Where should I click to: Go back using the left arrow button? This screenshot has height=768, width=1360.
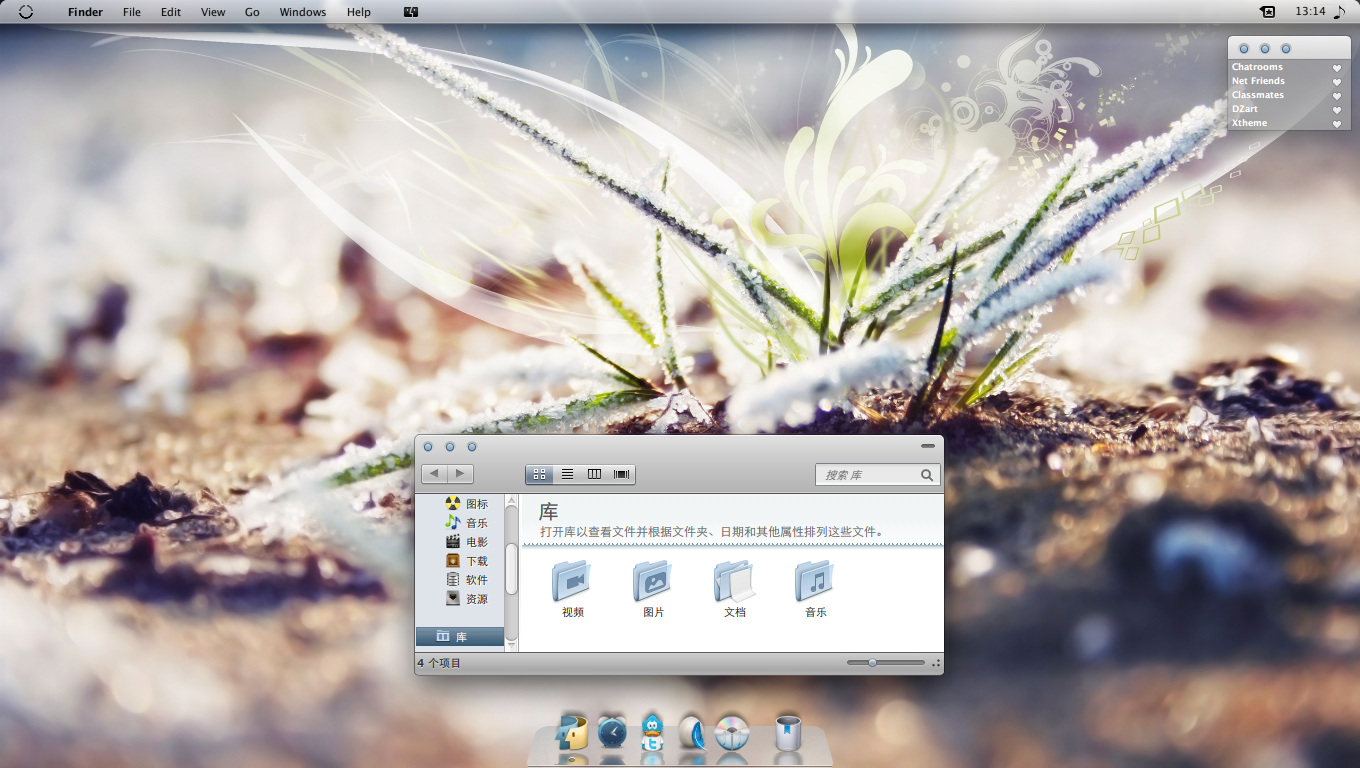(435, 474)
